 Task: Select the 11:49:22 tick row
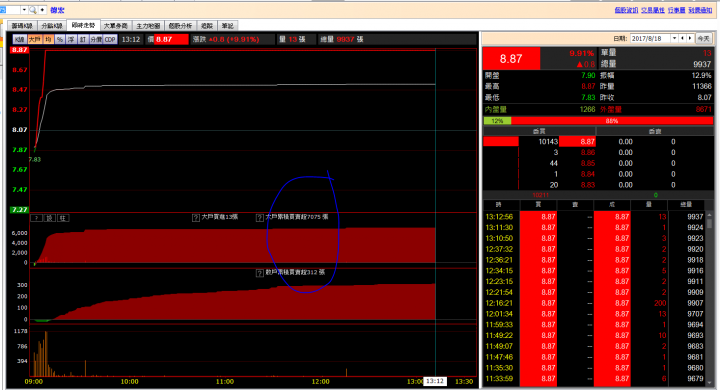[594, 336]
